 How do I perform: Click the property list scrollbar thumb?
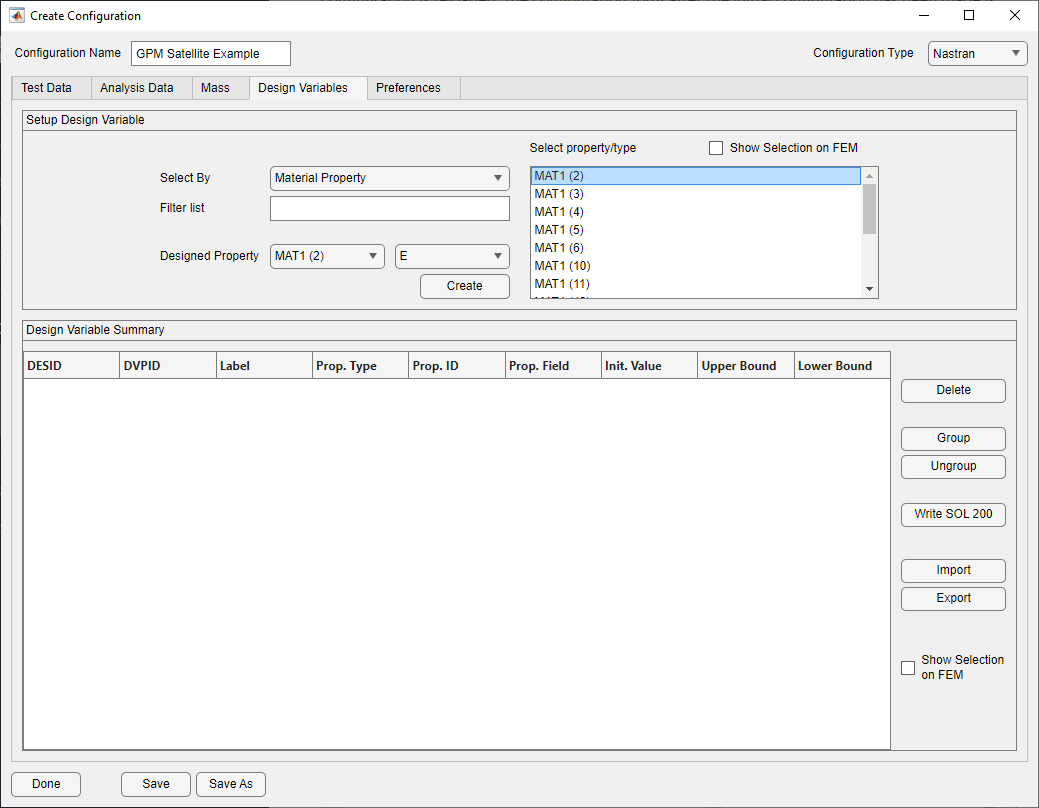(x=869, y=209)
